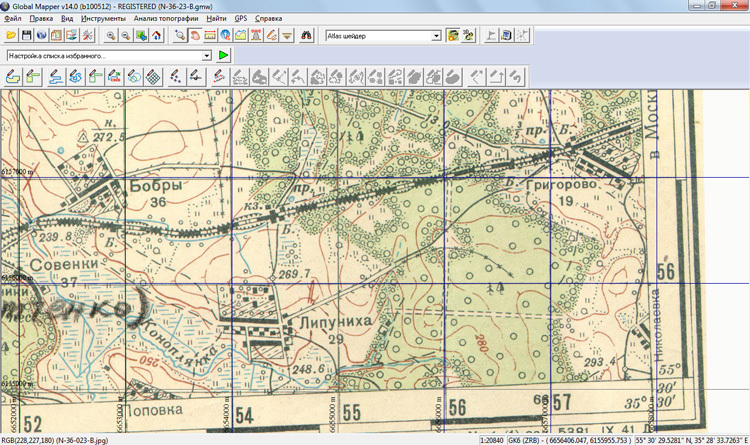Open the Инструменты menu
This screenshot has width=750, height=445.
click(103, 18)
